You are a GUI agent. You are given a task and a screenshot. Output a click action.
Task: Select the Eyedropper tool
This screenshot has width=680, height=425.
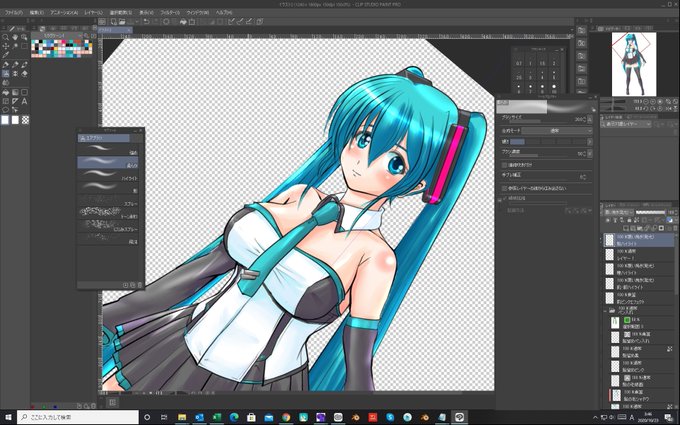tap(6, 55)
